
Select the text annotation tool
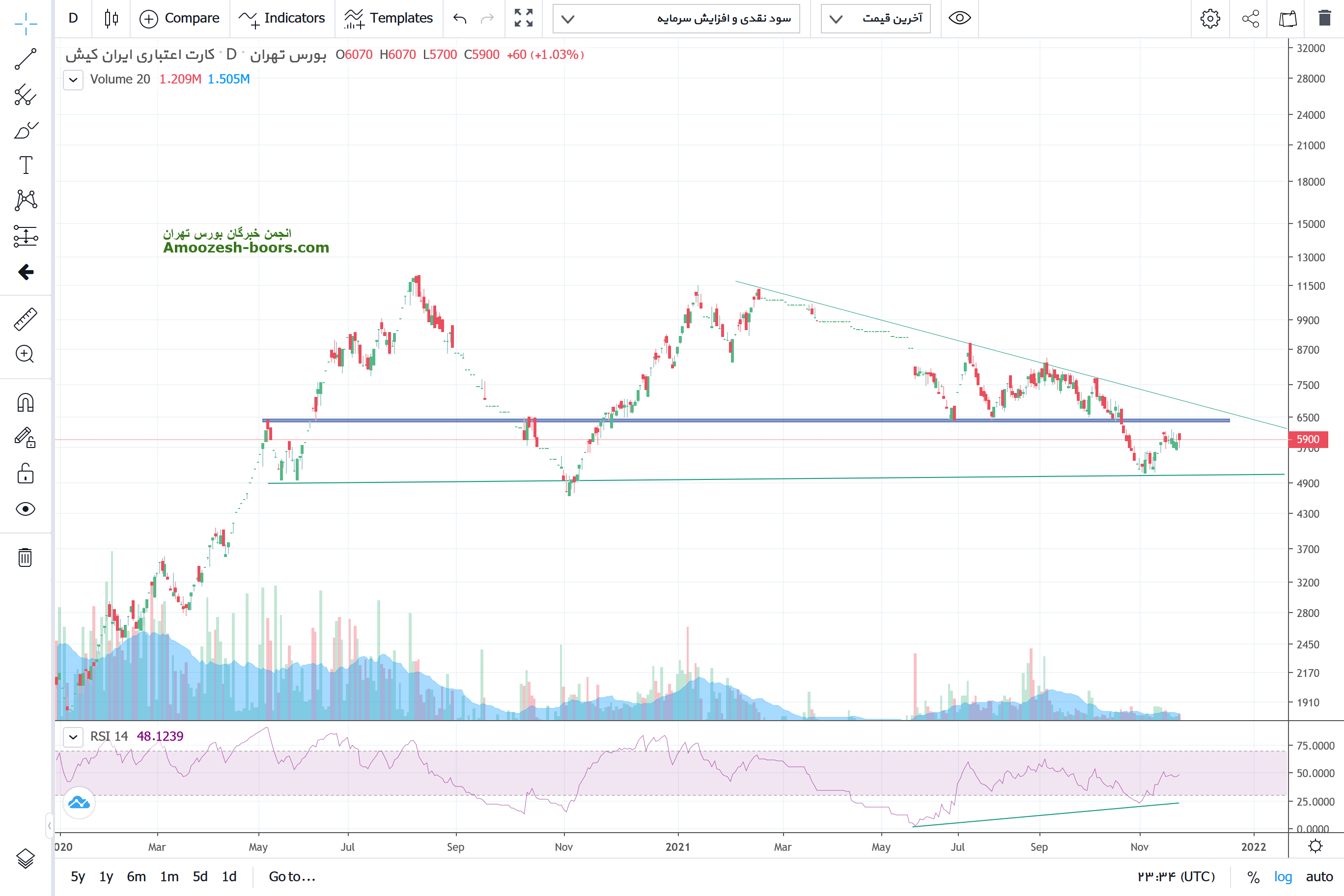click(x=25, y=165)
